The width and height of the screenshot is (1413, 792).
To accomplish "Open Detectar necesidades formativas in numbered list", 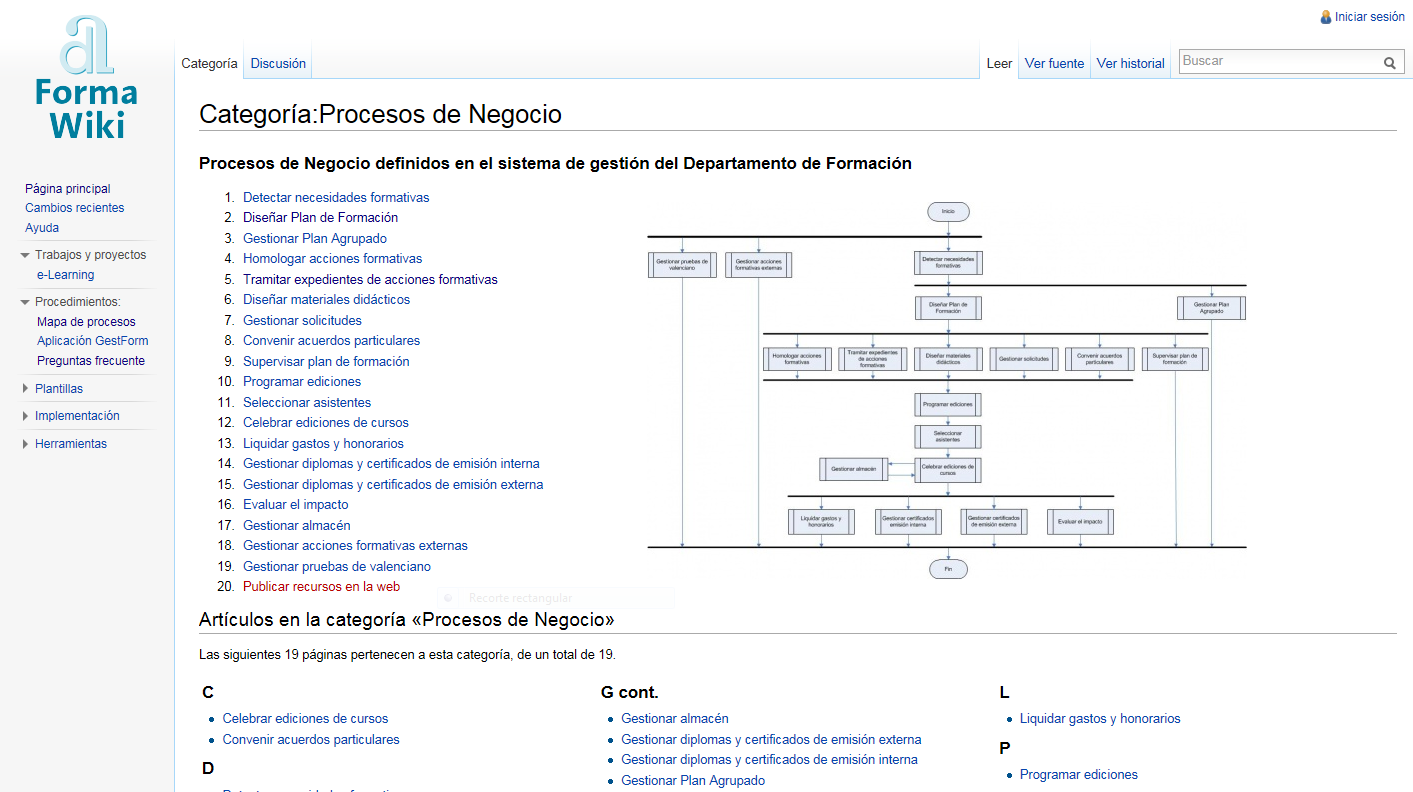I will click(x=336, y=197).
